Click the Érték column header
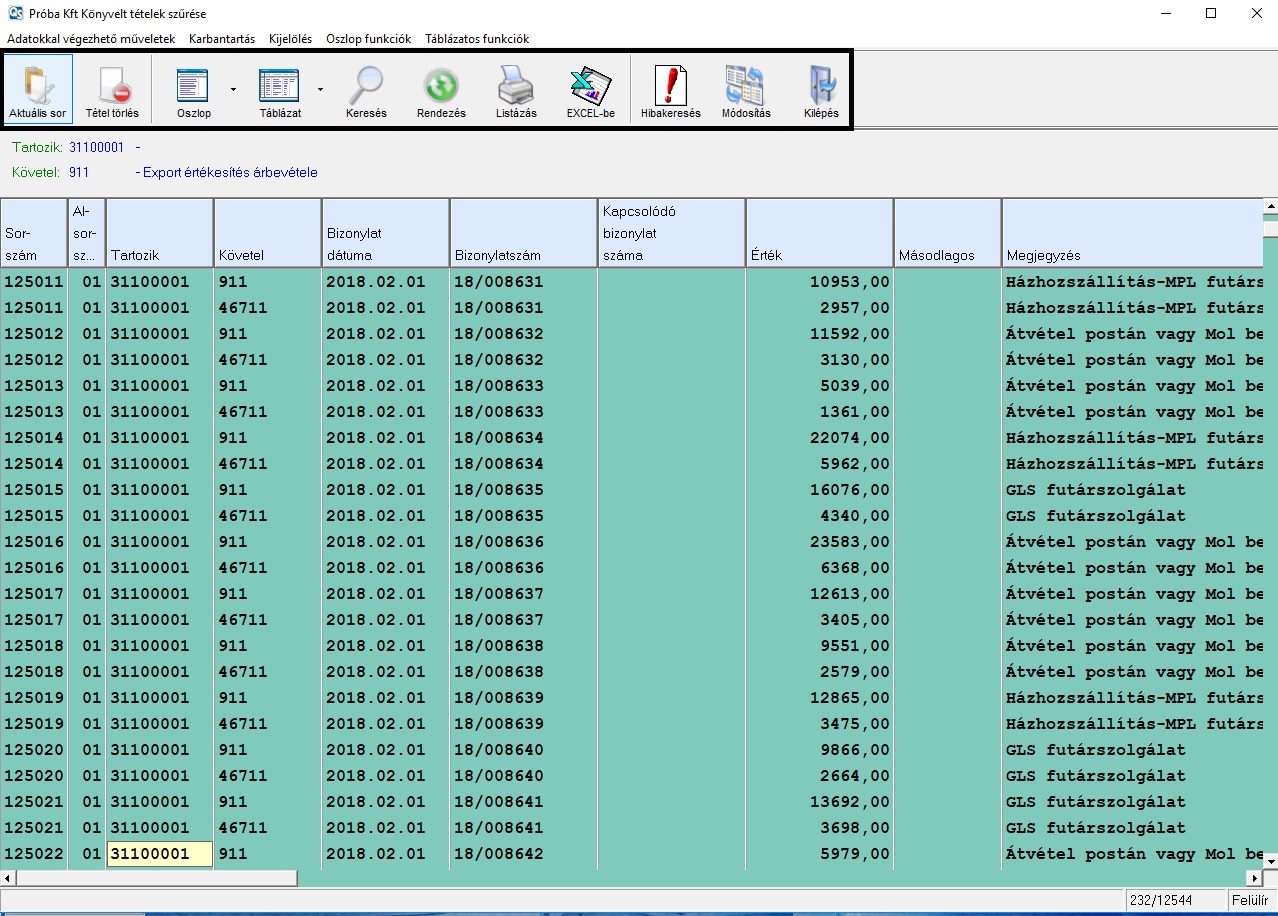The width and height of the screenshot is (1278, 916). (x=819, y=233)
